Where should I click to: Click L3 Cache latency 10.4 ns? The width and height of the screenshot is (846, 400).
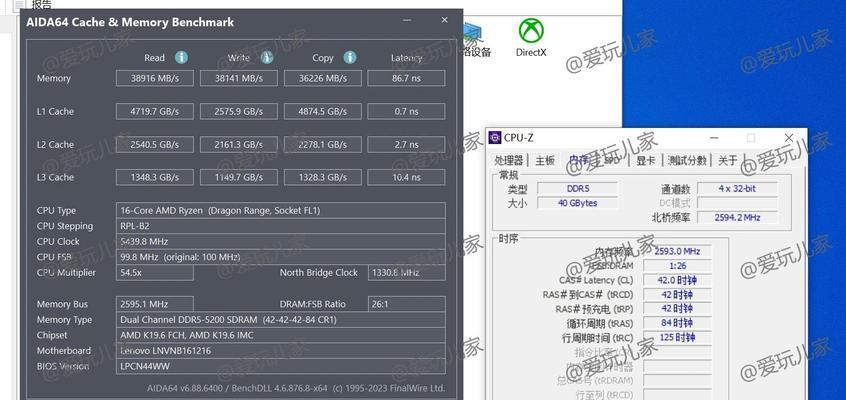pyautogui.click(x=406, y=178)
